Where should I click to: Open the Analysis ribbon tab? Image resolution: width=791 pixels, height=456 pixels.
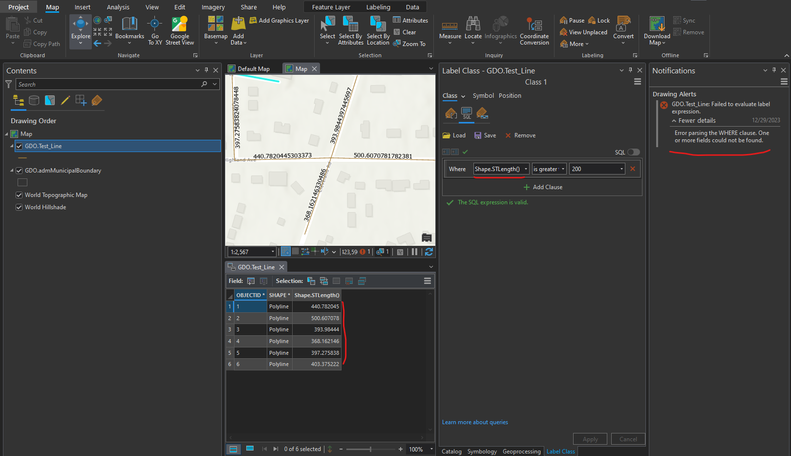coord(118,7)
